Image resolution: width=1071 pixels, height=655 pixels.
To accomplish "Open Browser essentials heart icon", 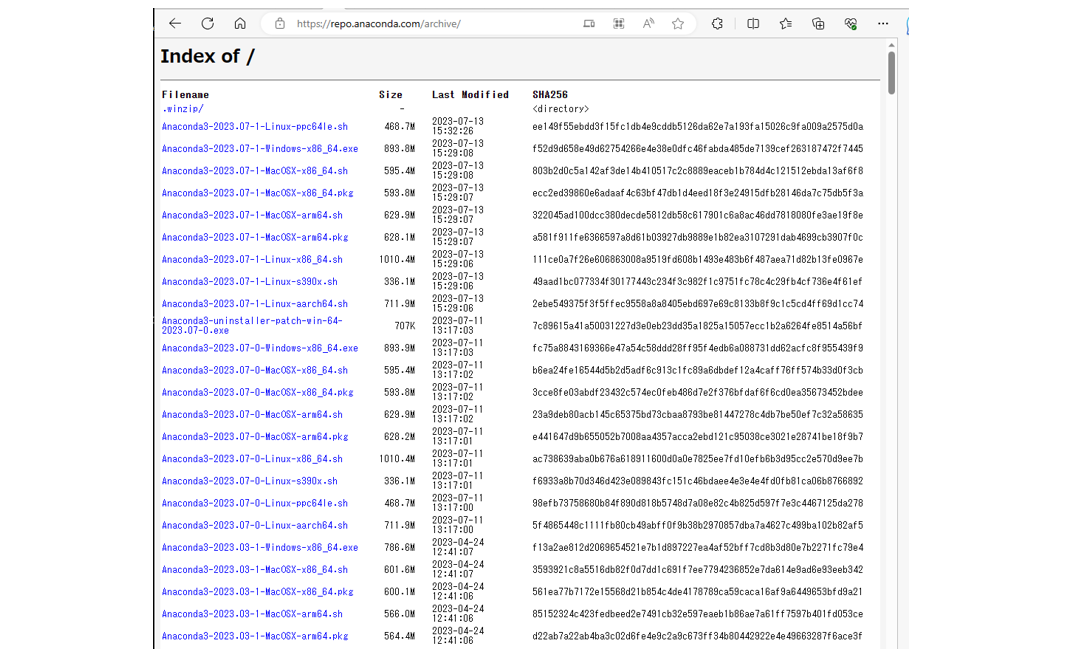I will [x=850, y=23].
